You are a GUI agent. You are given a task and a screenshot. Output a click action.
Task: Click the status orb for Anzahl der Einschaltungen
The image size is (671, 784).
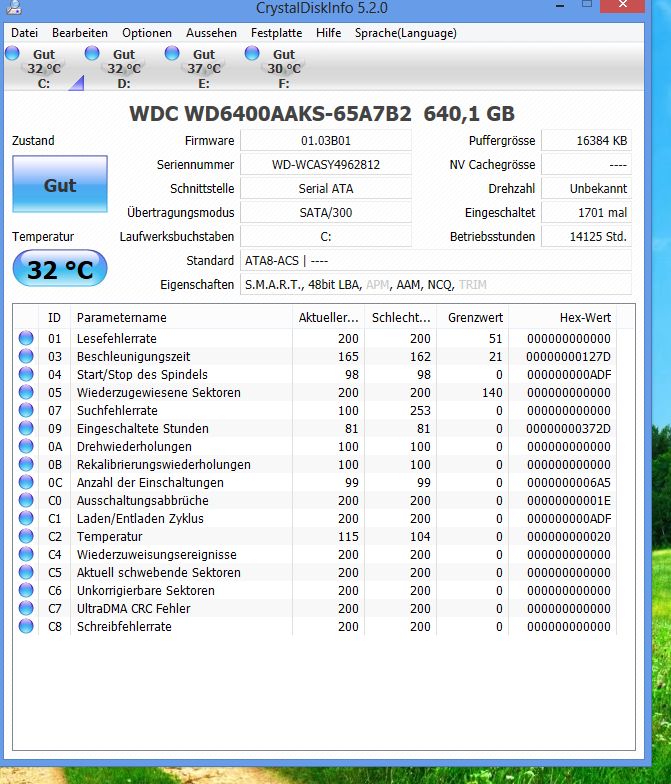[x=26, y=482]
